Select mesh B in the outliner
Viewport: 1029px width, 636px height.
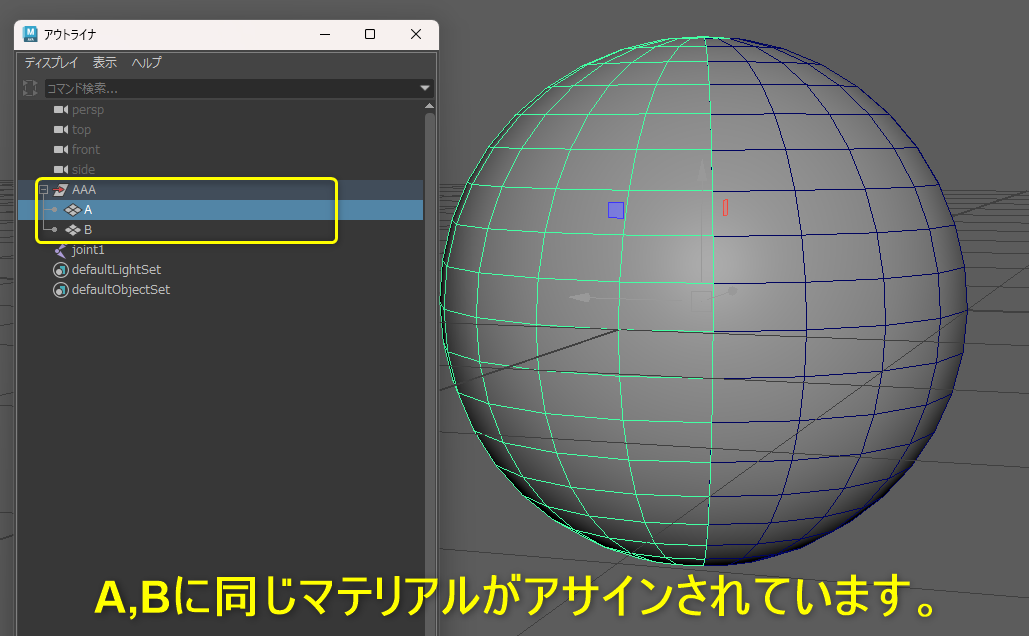click(89, 230)
